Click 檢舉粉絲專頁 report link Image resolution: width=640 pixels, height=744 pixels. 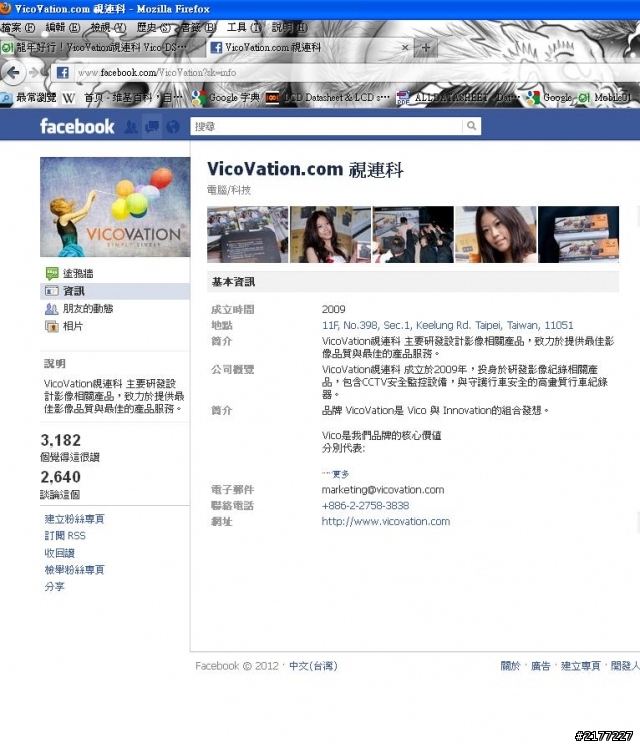[74, 570]
